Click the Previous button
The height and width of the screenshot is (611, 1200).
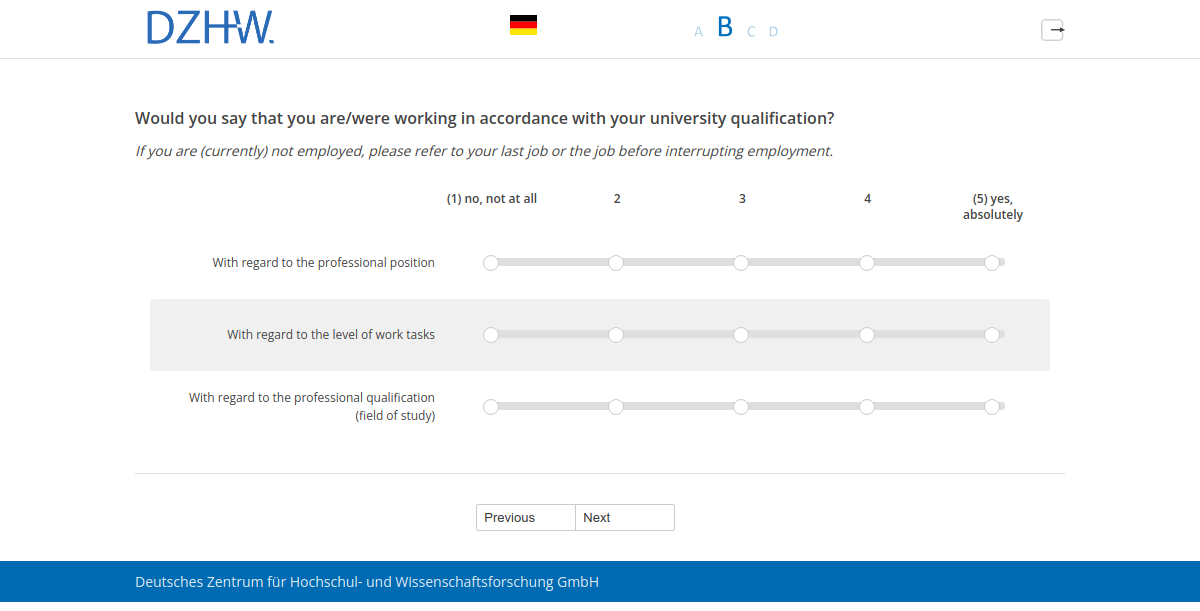525,517
